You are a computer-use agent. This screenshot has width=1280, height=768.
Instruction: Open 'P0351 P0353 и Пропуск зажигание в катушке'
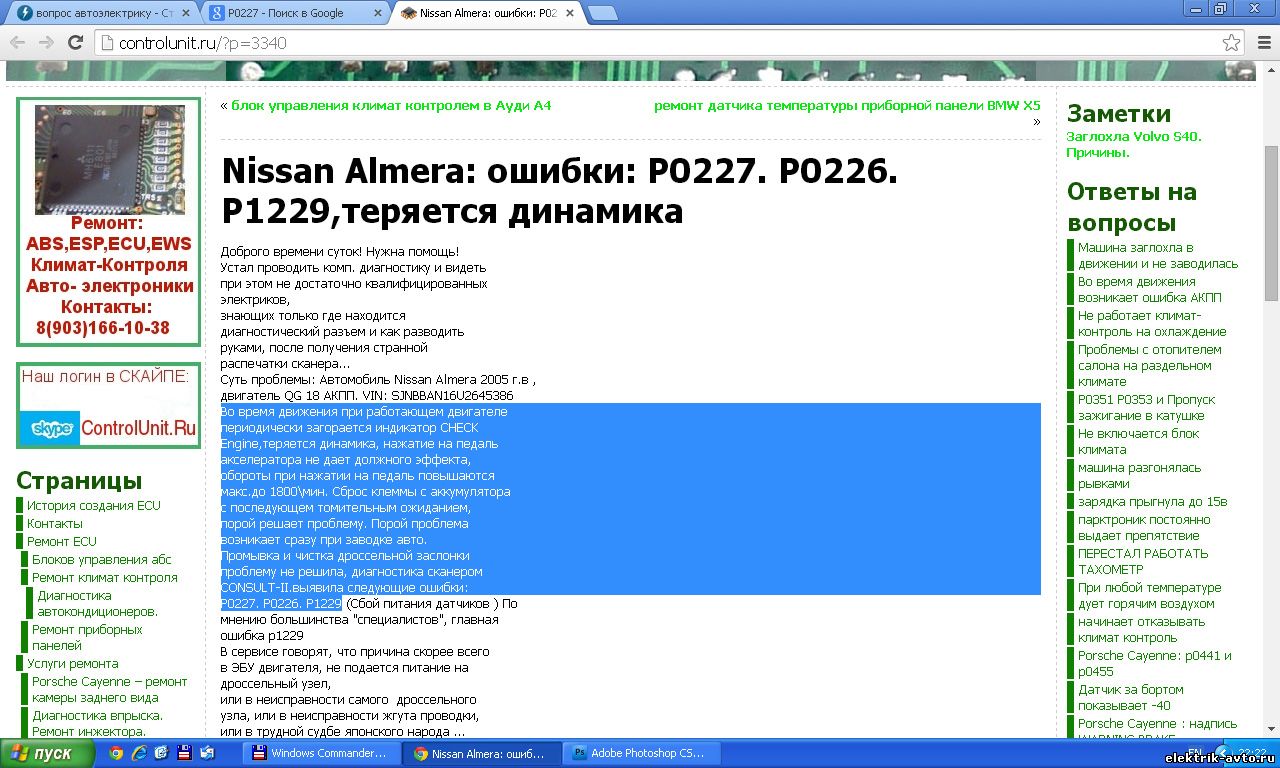pyautogui.click(x=1147, y=407)
